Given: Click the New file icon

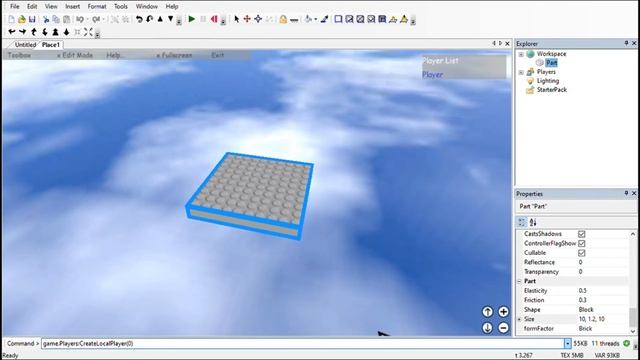Looking at the screenshot, I should click(x=11, y=19).
